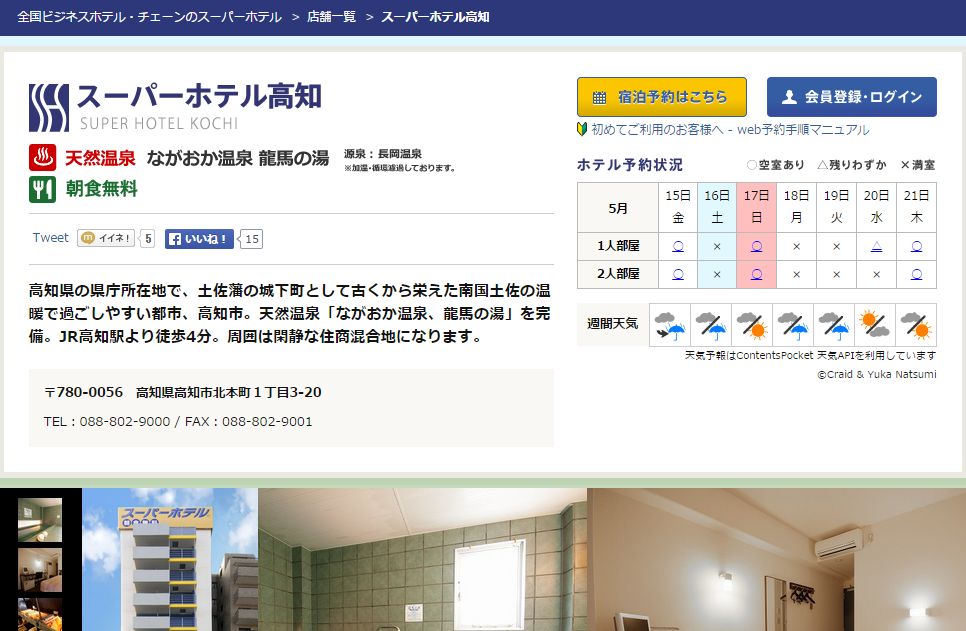Viewport: 966px width, 631px height.
Task: Click the mixi イイネ! button
Action: tap(106, 238)
